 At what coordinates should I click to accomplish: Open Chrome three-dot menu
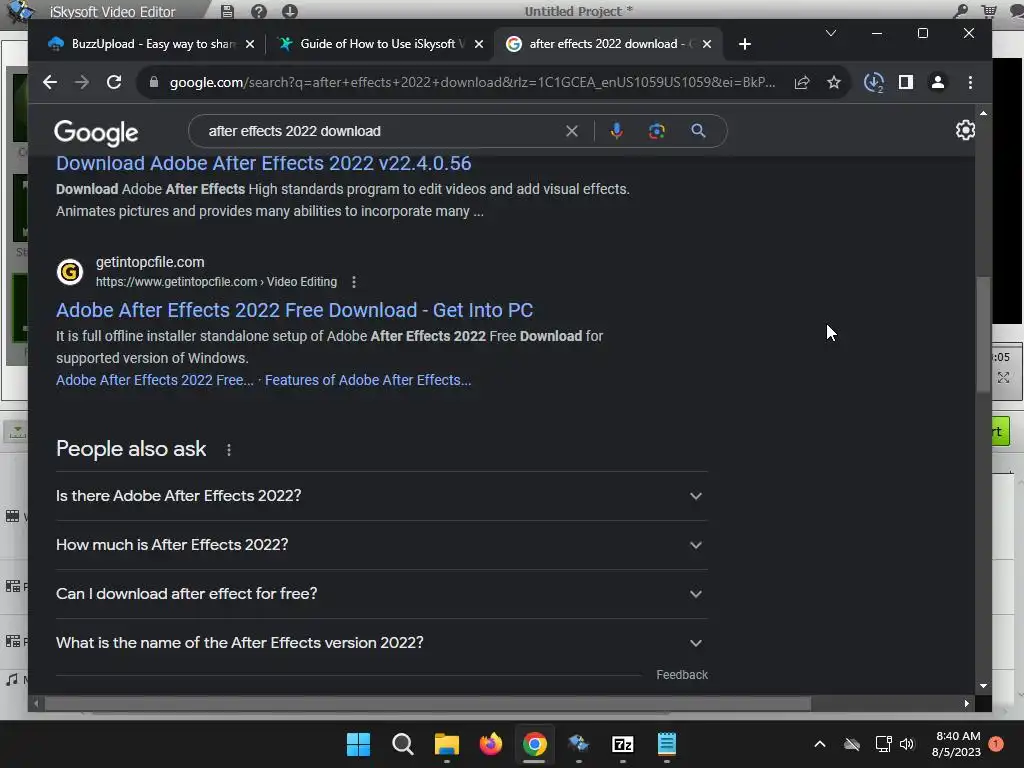point(970,82)
